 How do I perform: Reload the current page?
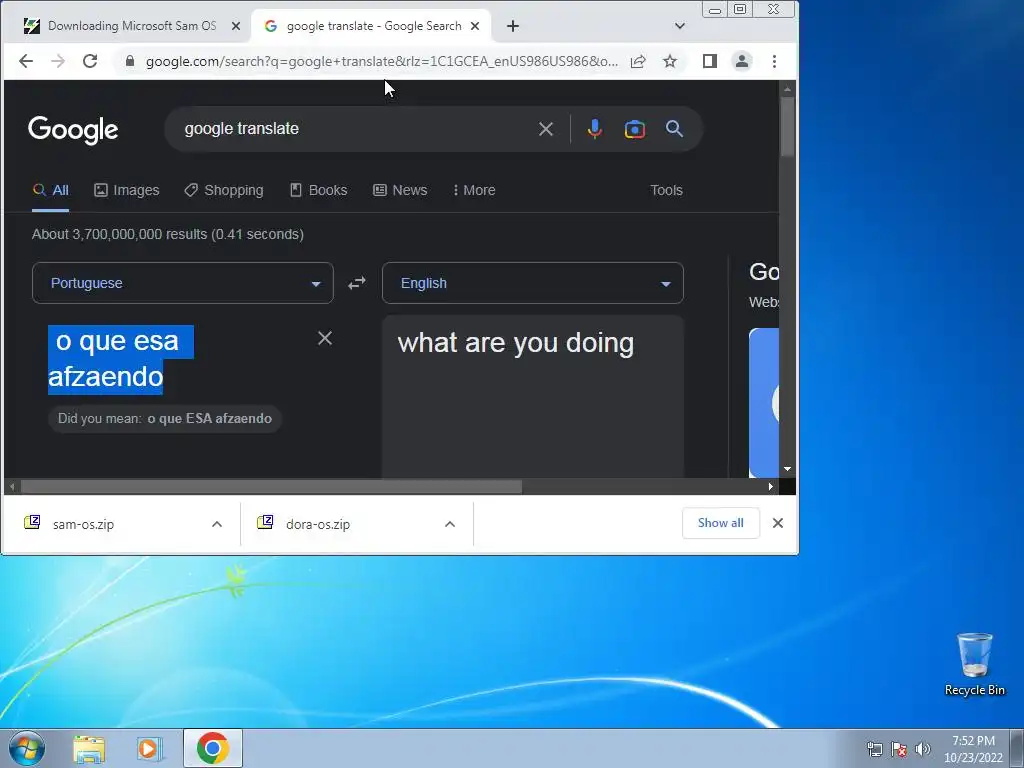pos(90,61)
